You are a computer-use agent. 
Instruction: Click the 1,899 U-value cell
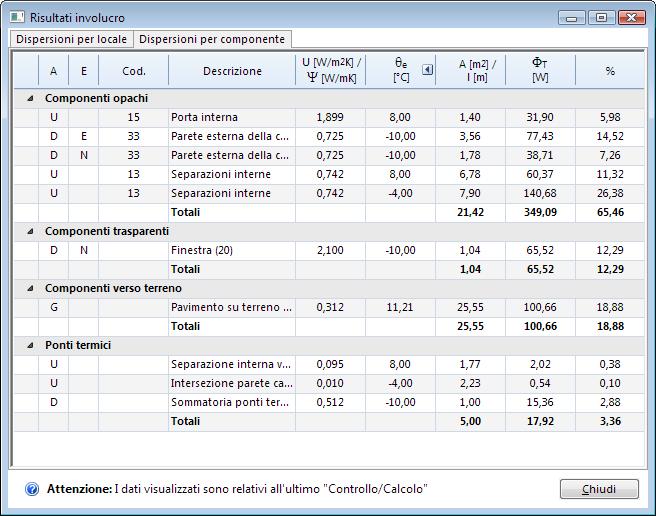[330, 117]
